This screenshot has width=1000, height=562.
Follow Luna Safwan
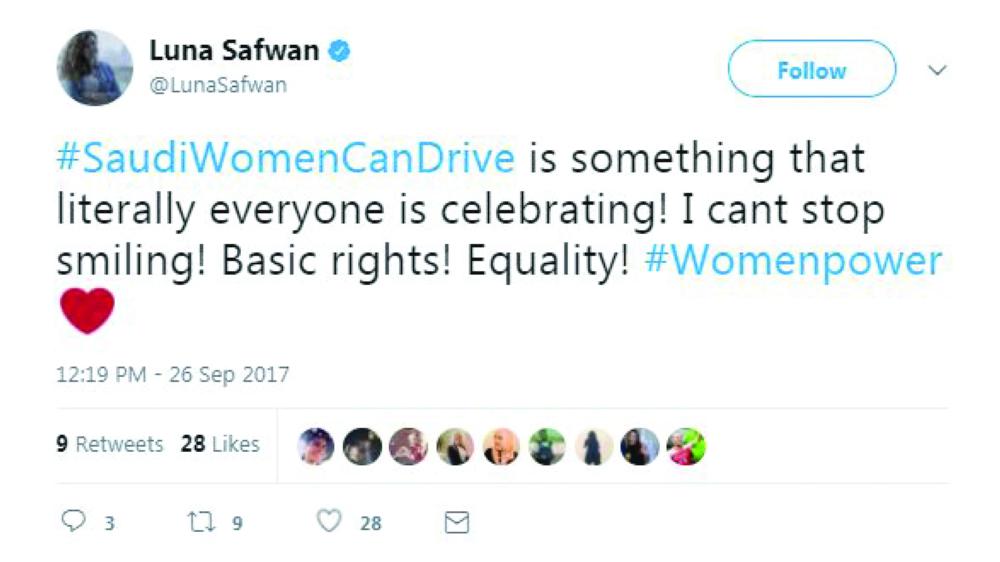(x=811, y=70)
